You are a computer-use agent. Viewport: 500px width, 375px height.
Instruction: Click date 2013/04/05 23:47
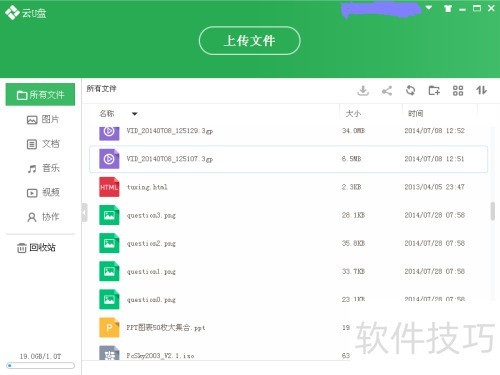[x=434, y=187]
